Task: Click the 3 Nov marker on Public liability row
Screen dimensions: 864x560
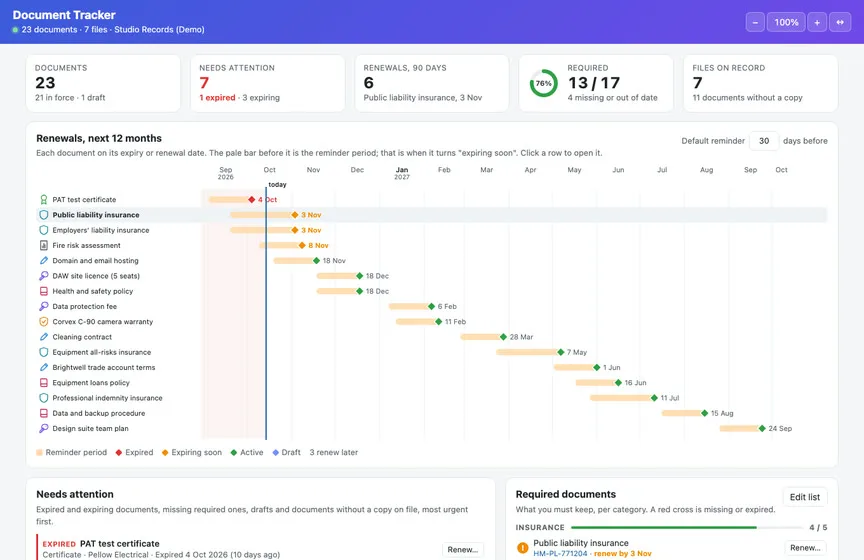Action: point(295,215)
